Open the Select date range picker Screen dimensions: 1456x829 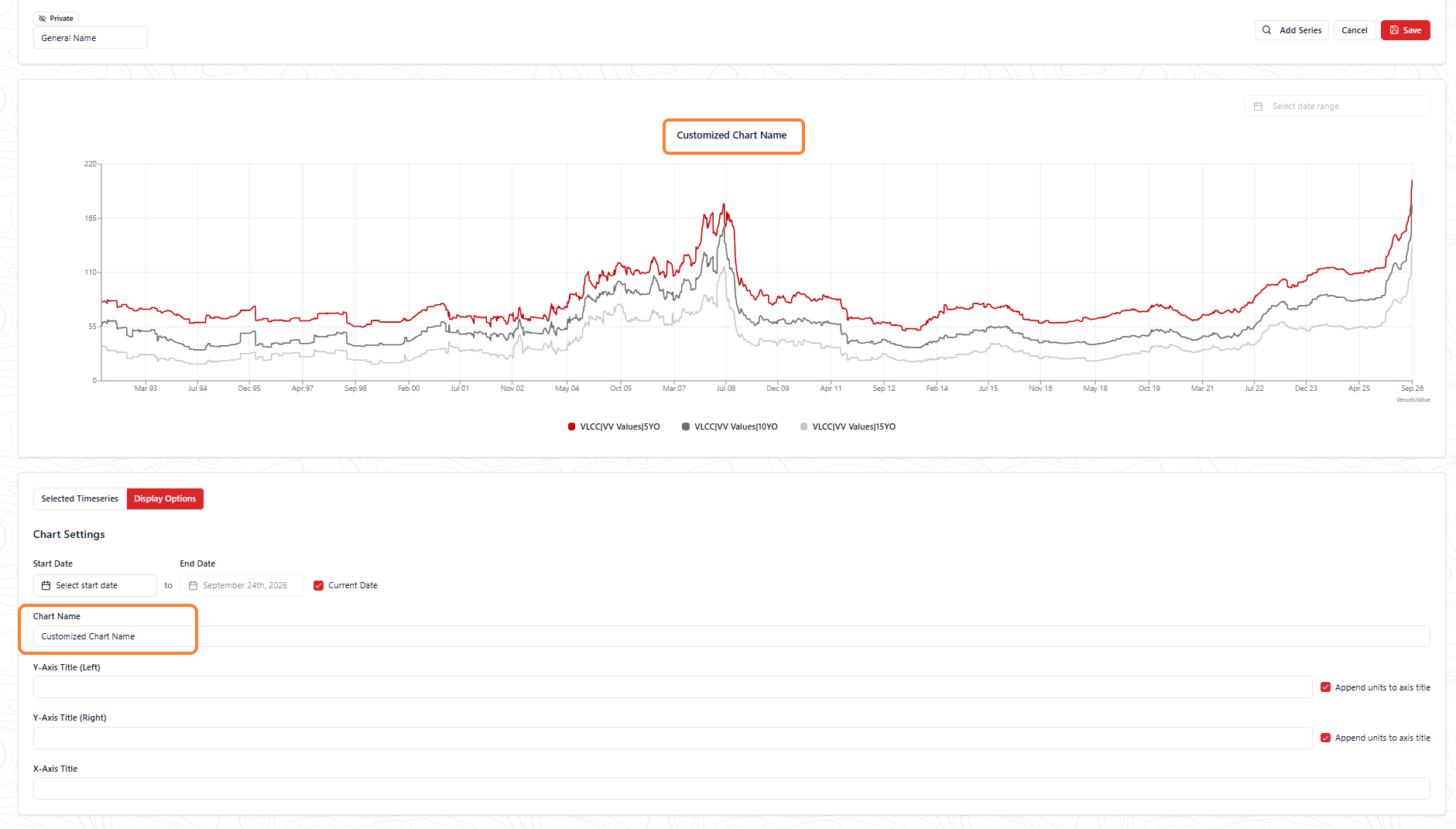pos(1337,106)
